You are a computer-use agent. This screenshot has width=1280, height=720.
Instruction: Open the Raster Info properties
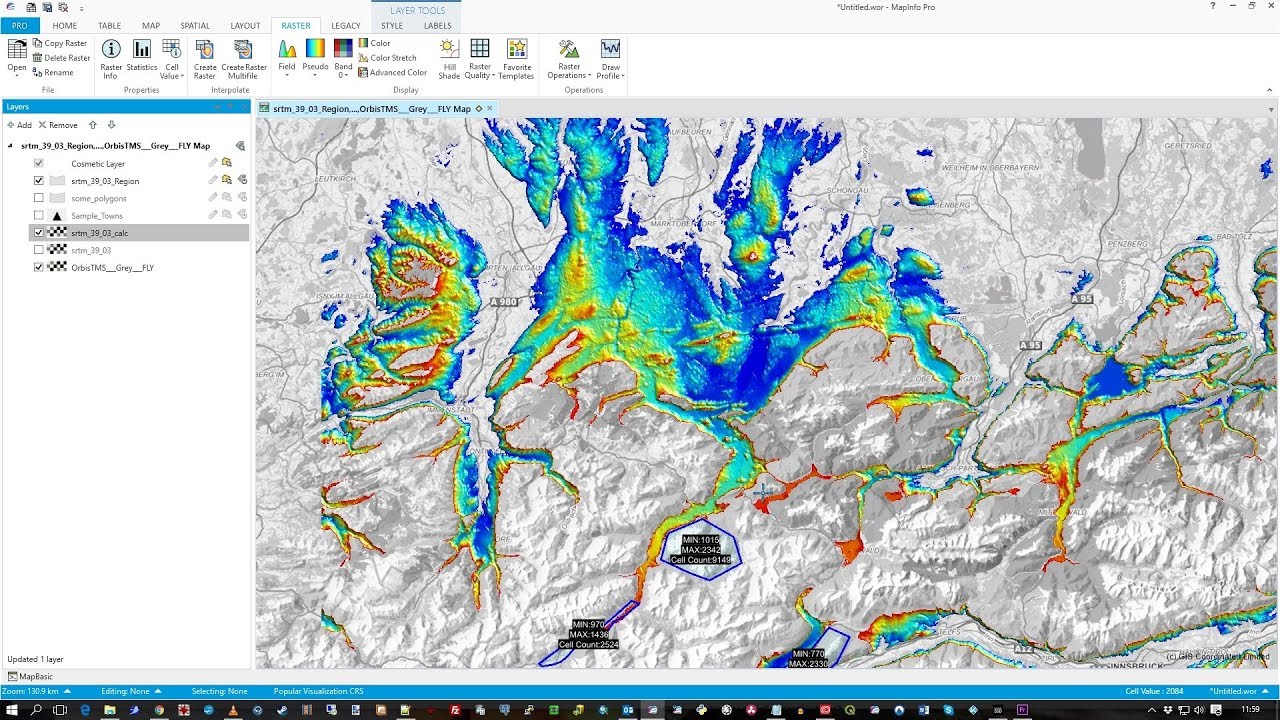coord(111,58)
